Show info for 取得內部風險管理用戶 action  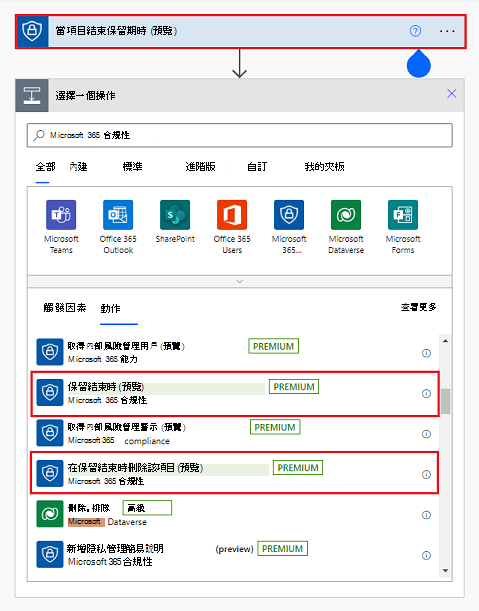pyautogui.click(x=426, y=353)
